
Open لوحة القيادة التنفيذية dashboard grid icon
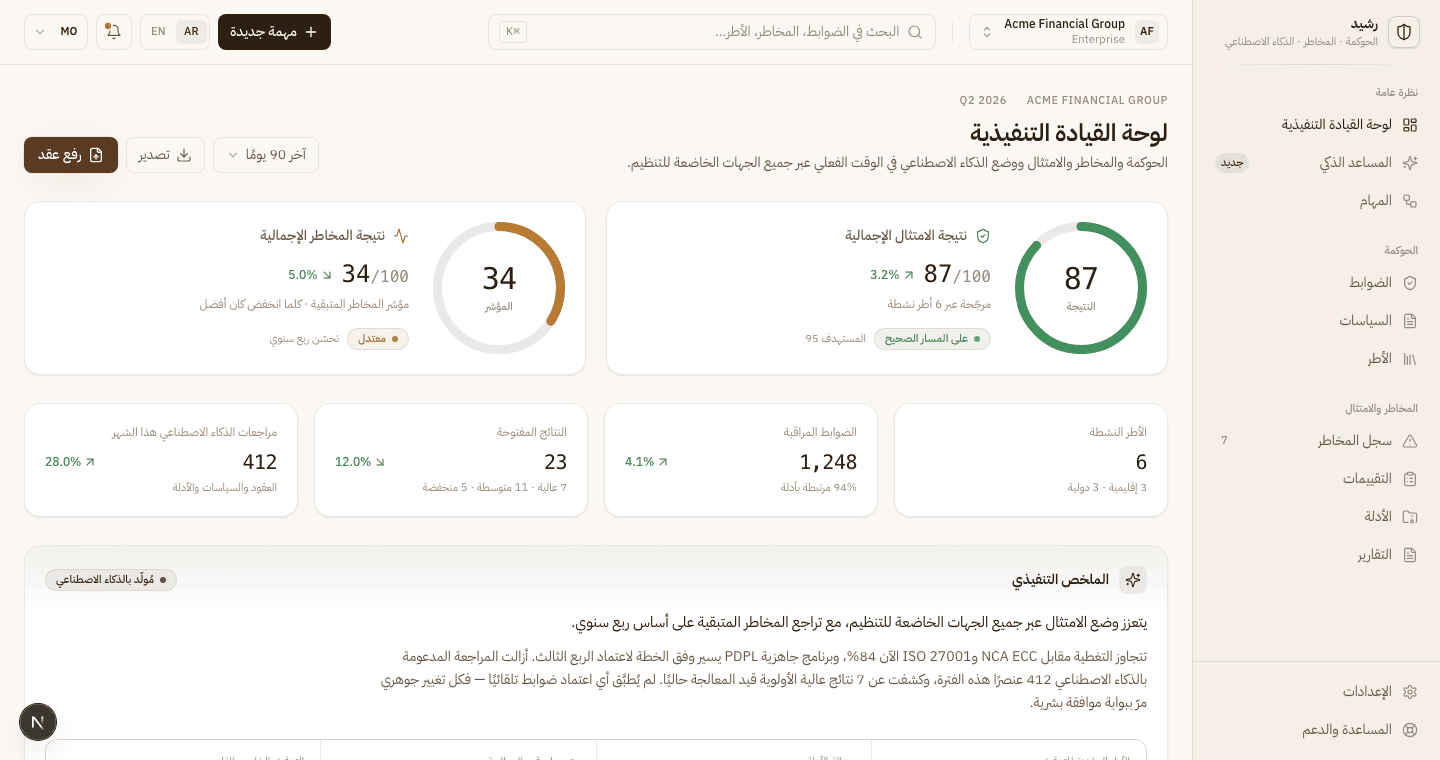[x=1410, y=125]
